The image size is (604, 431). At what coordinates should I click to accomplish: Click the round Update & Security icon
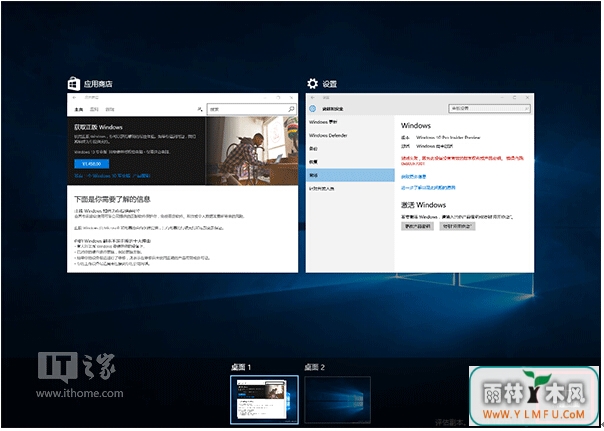pyautogui.click(x=313, y=109)
